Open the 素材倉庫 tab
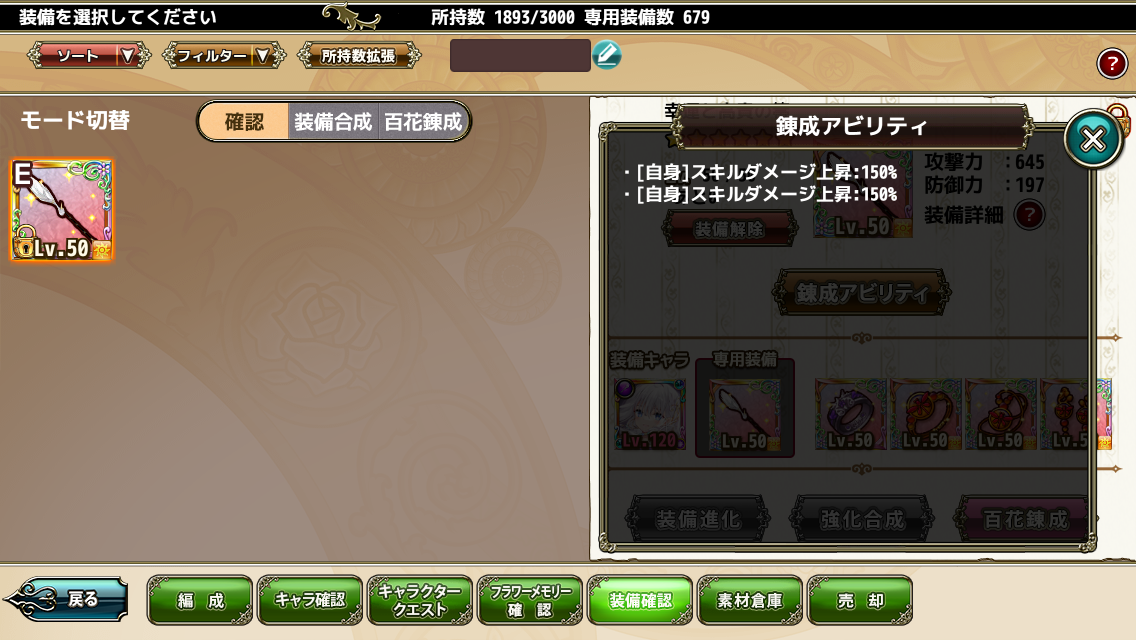Screen dimensions: 1136x640 pos(750,600)
